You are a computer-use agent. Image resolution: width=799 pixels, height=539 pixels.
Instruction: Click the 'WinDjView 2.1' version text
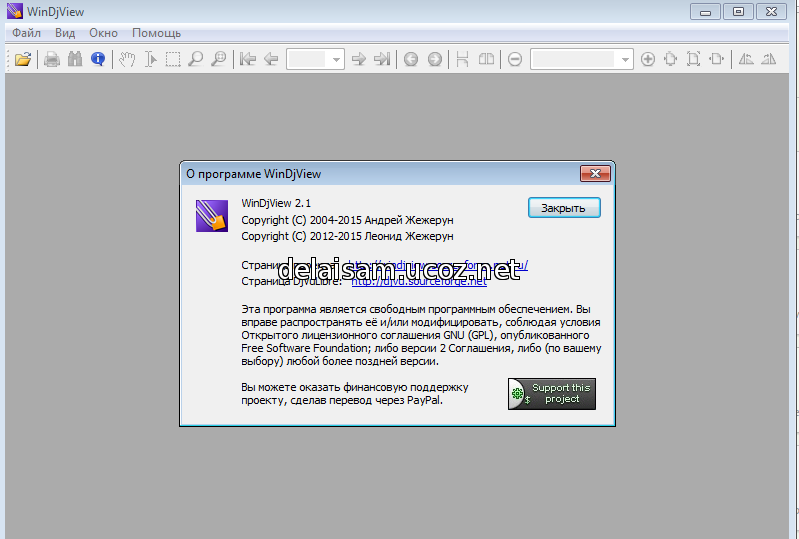pos(276,203)
